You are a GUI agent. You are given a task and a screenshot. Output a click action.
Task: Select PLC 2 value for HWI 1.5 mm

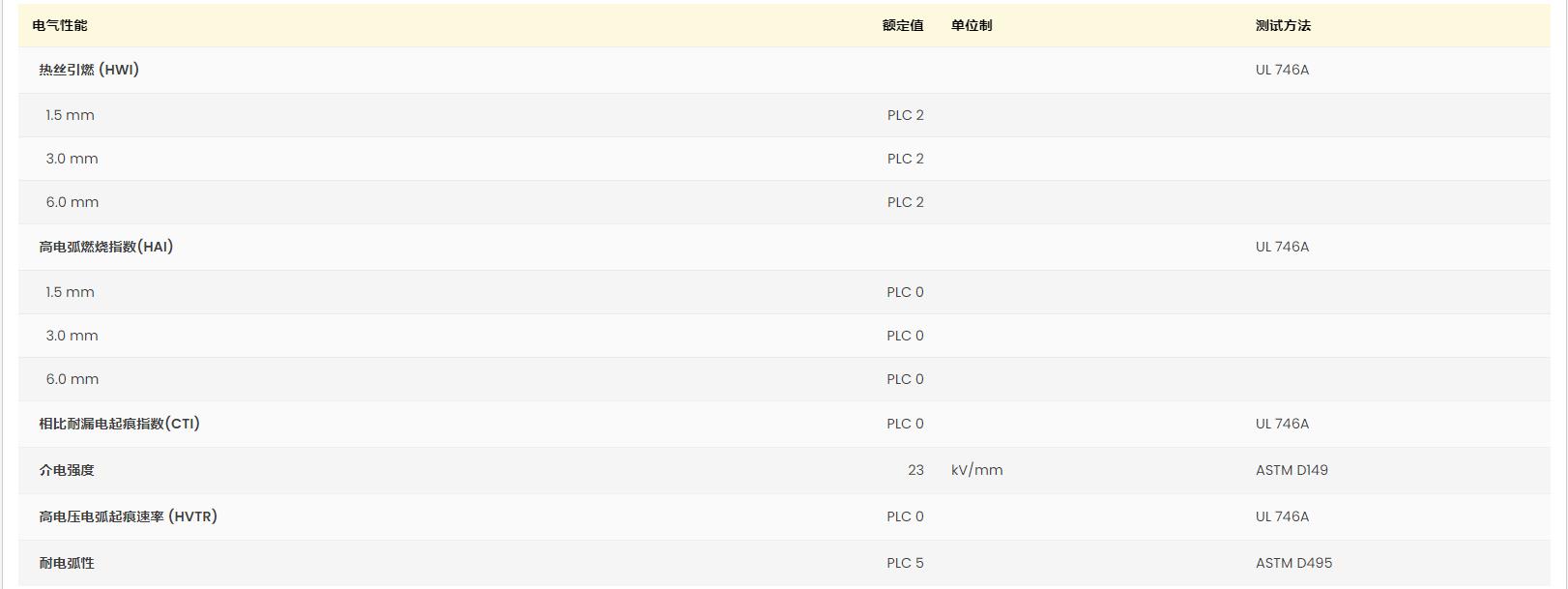tap(906, 115)
